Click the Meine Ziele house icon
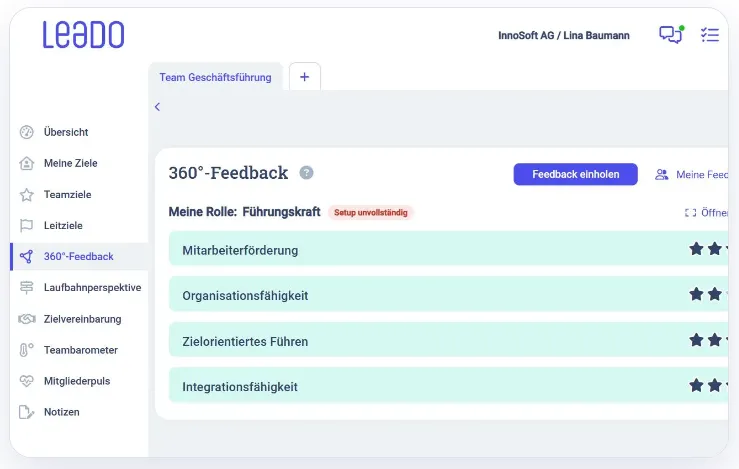Screen dimensions: 739x469 (x=26, y=163)
